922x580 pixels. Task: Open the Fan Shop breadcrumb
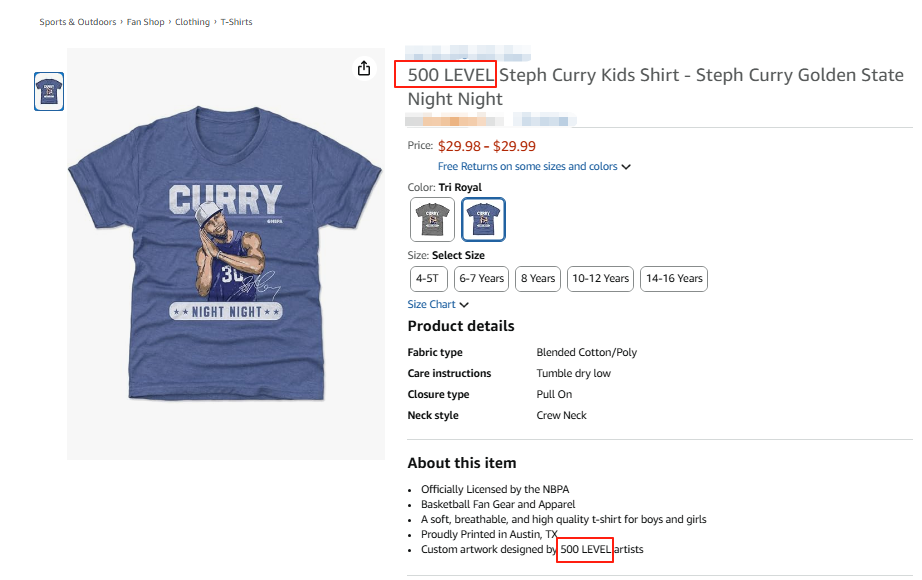point(146,22)
